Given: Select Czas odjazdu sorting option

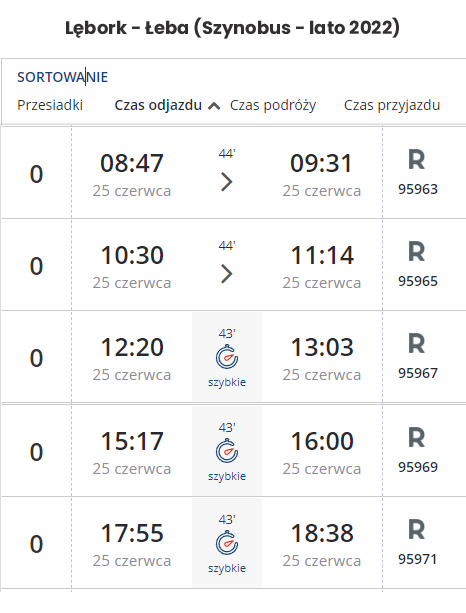Looking at the screenshot, I should tap(158, 106).
